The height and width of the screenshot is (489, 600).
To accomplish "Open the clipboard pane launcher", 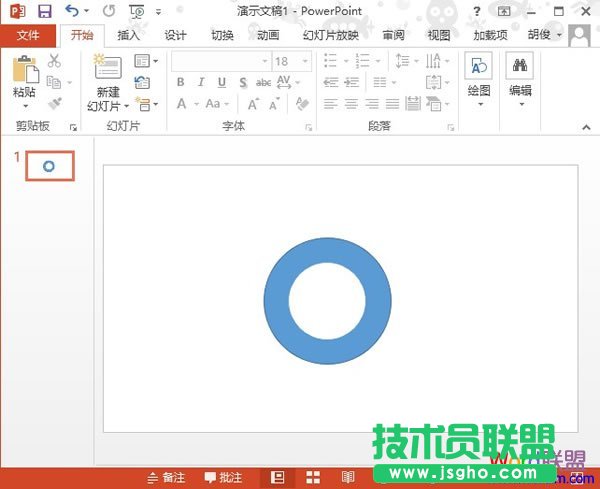I will (x=73, y=127).
